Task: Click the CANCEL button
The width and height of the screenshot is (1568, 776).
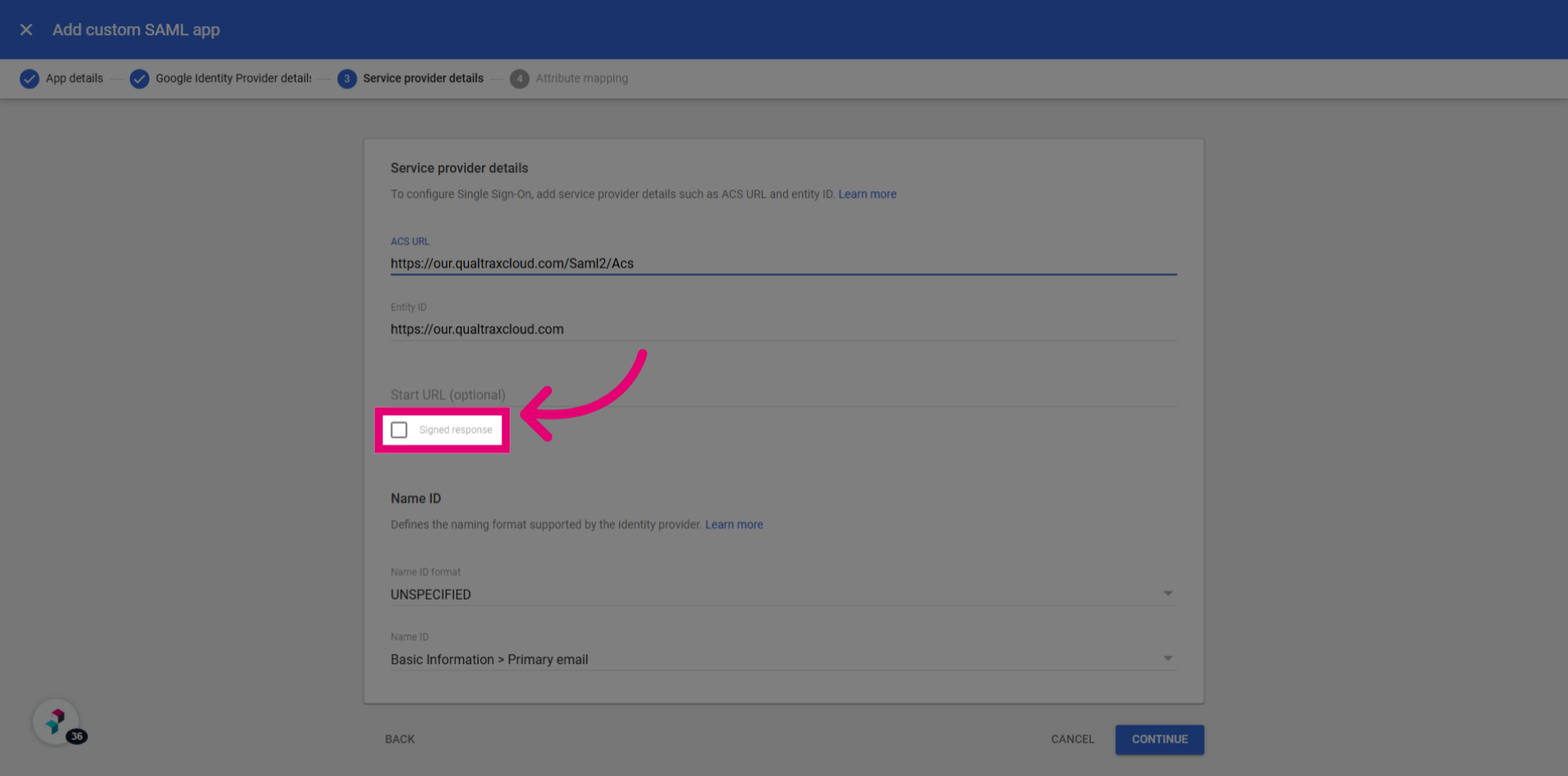Action: [1072, 739]
